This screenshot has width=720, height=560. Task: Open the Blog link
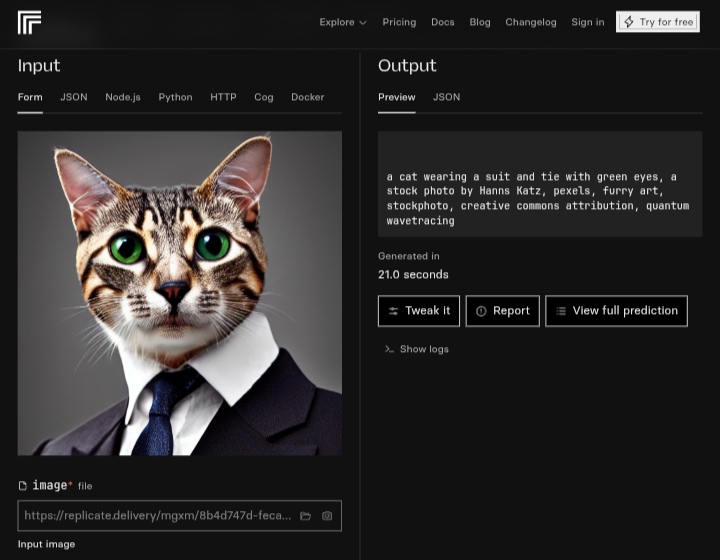[480, 22]
